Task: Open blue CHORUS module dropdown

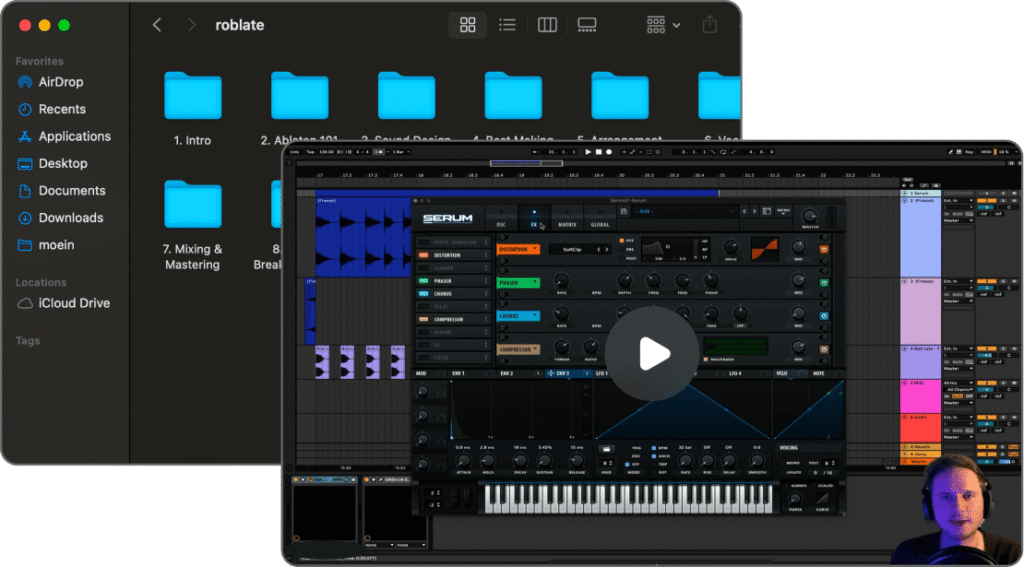Action: [519, 316]
